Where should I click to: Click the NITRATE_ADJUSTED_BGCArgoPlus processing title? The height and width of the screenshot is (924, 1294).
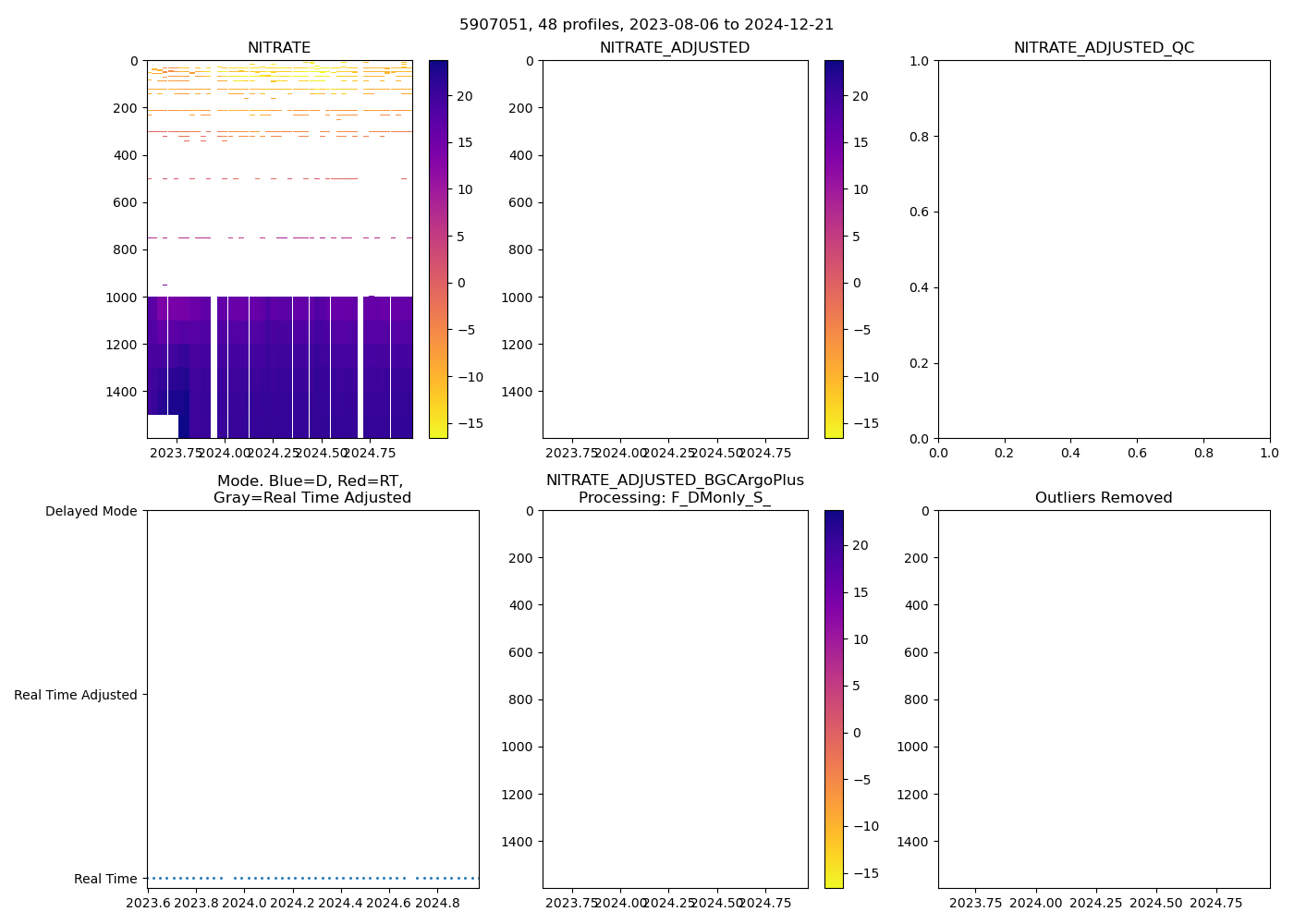pyautogui.click(x=674, y=489)
